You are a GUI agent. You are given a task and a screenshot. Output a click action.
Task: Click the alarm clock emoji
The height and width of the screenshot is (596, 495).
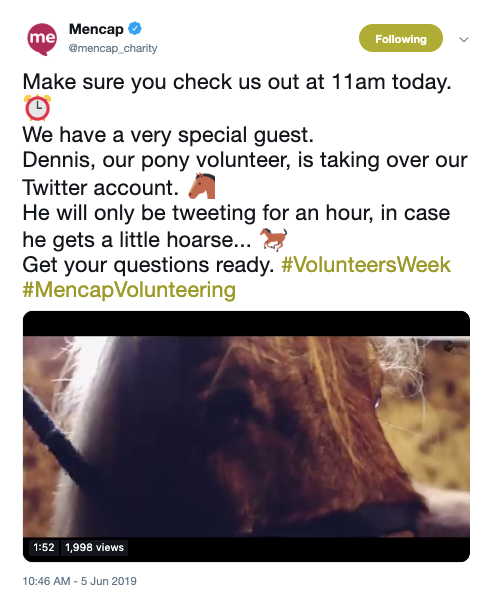[37, 108]
